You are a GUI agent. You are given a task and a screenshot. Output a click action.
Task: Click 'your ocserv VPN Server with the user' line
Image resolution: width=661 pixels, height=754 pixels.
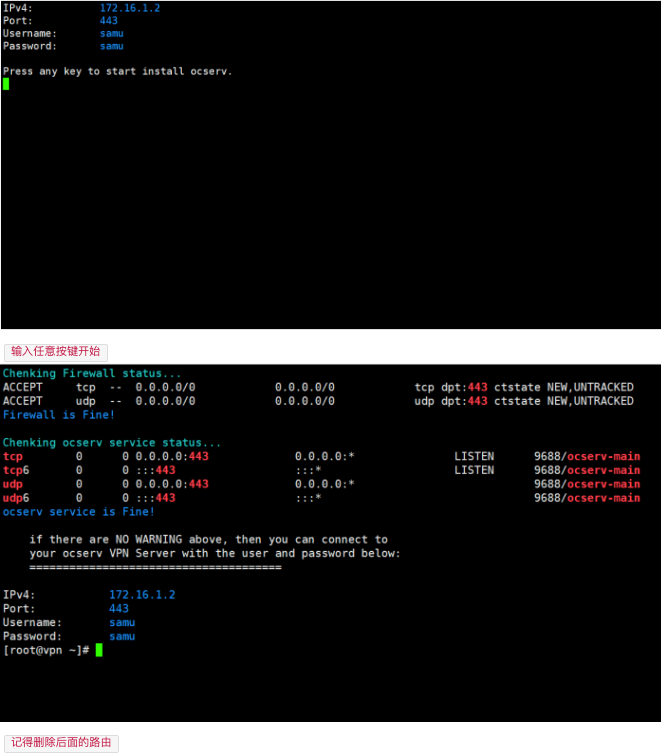tap(215, 553)
